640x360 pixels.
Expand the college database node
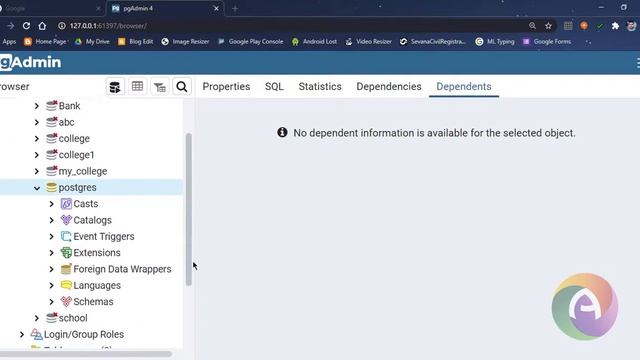click(37, 139)
